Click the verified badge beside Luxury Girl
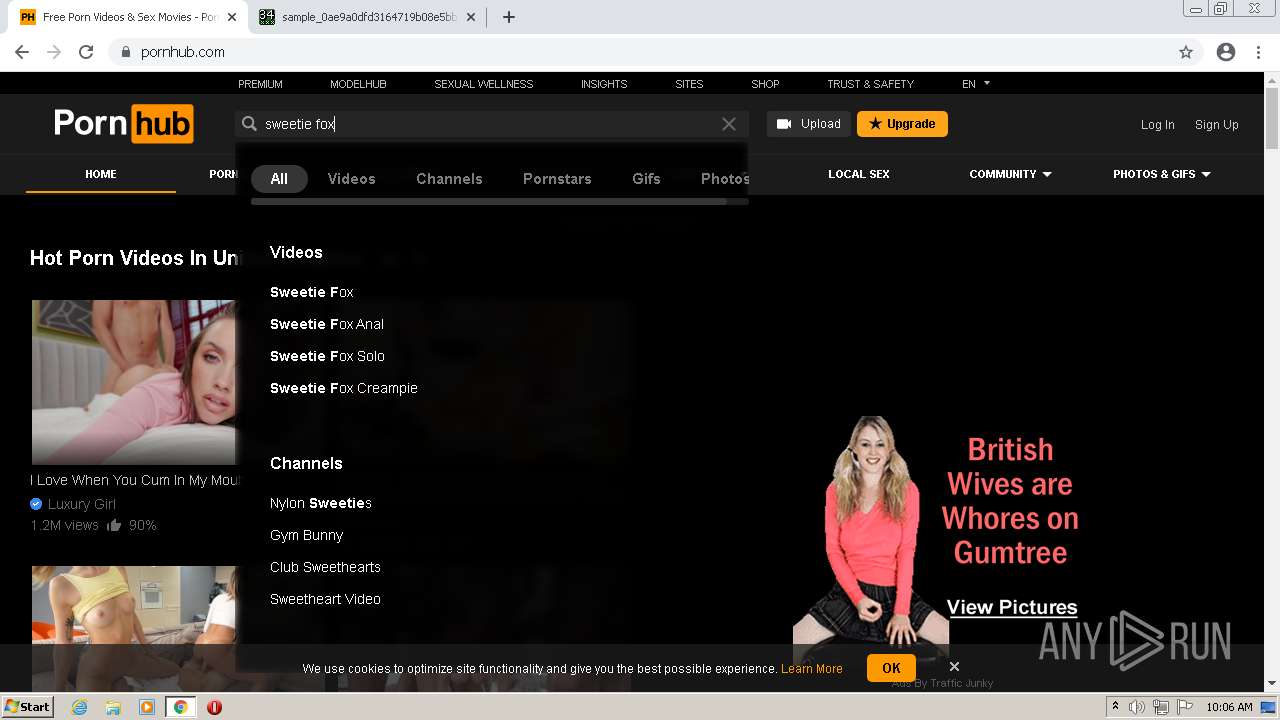This screenshot has width=1280, height=720. (36, 504)
